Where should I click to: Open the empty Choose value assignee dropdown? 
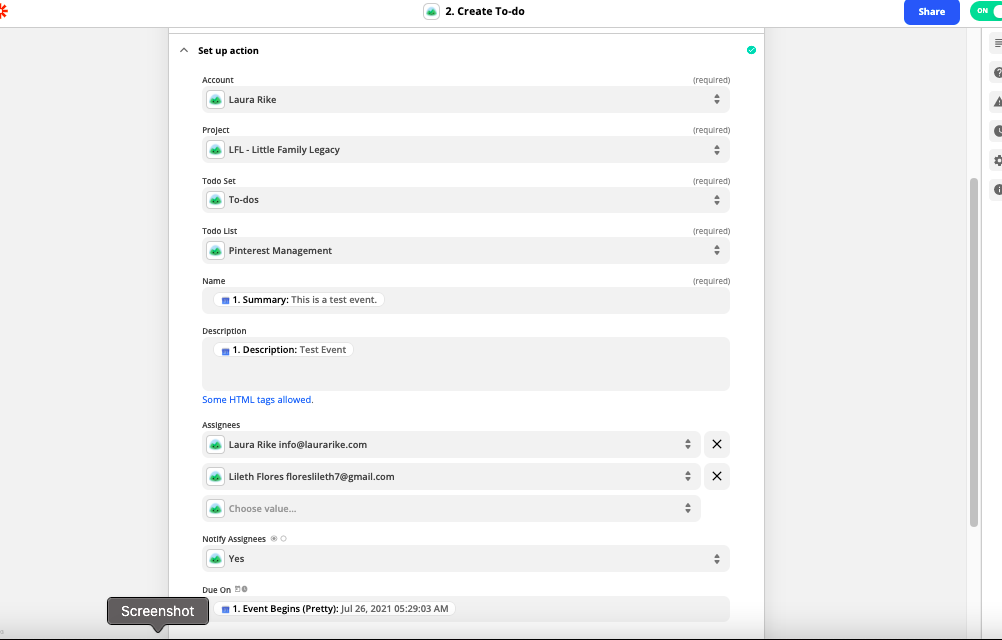pyautogui.click(x=451, y=508)
